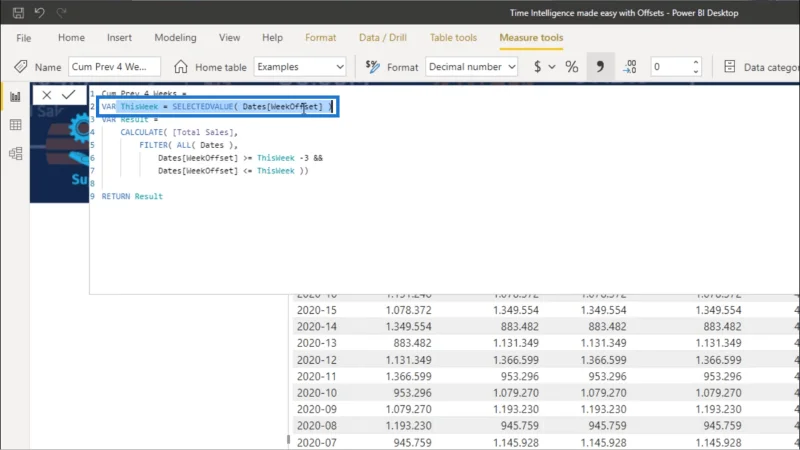This screenshot has height=450, width=800.
Task: Undo the last action
Action: (x=39, y=13)
